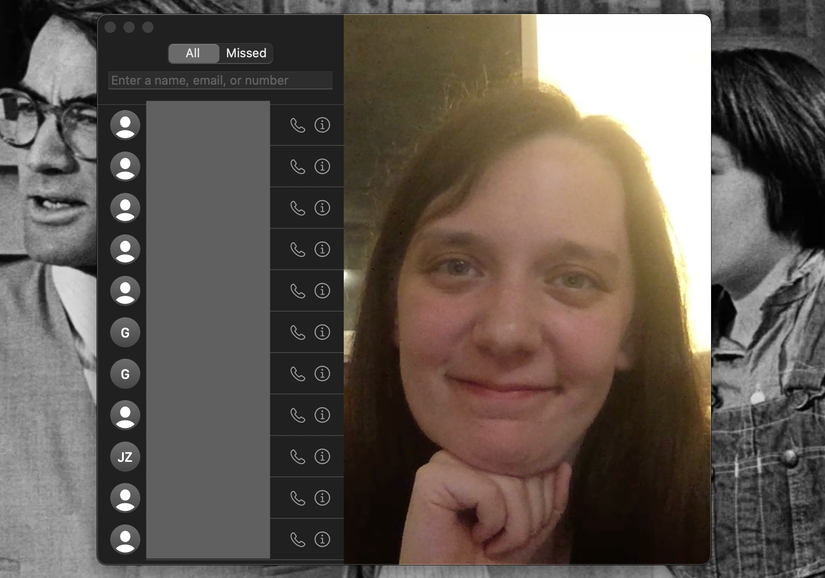Open info for the top call entry

click(321, 125)
